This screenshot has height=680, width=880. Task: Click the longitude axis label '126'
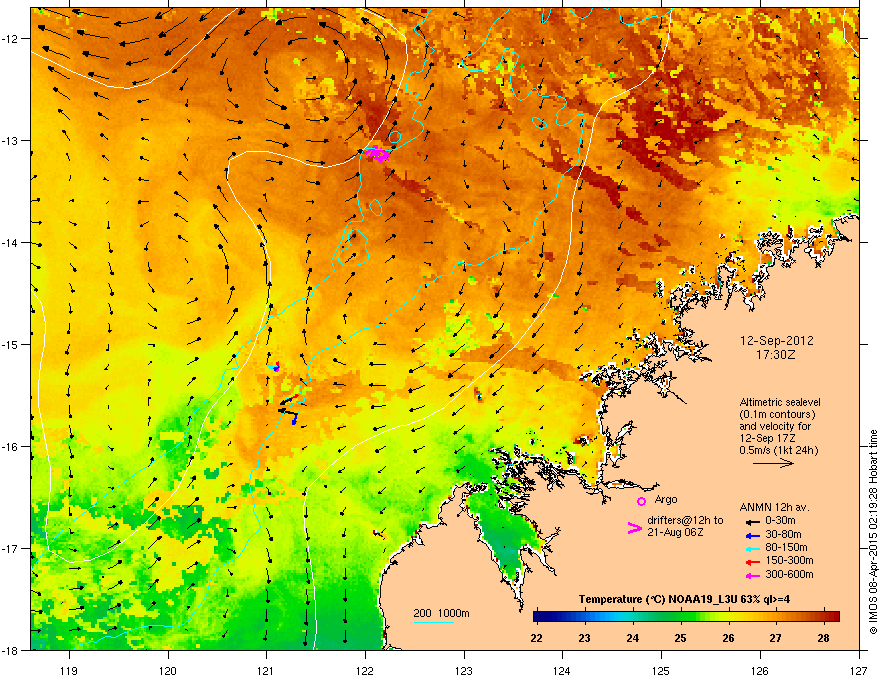[760, 670]
